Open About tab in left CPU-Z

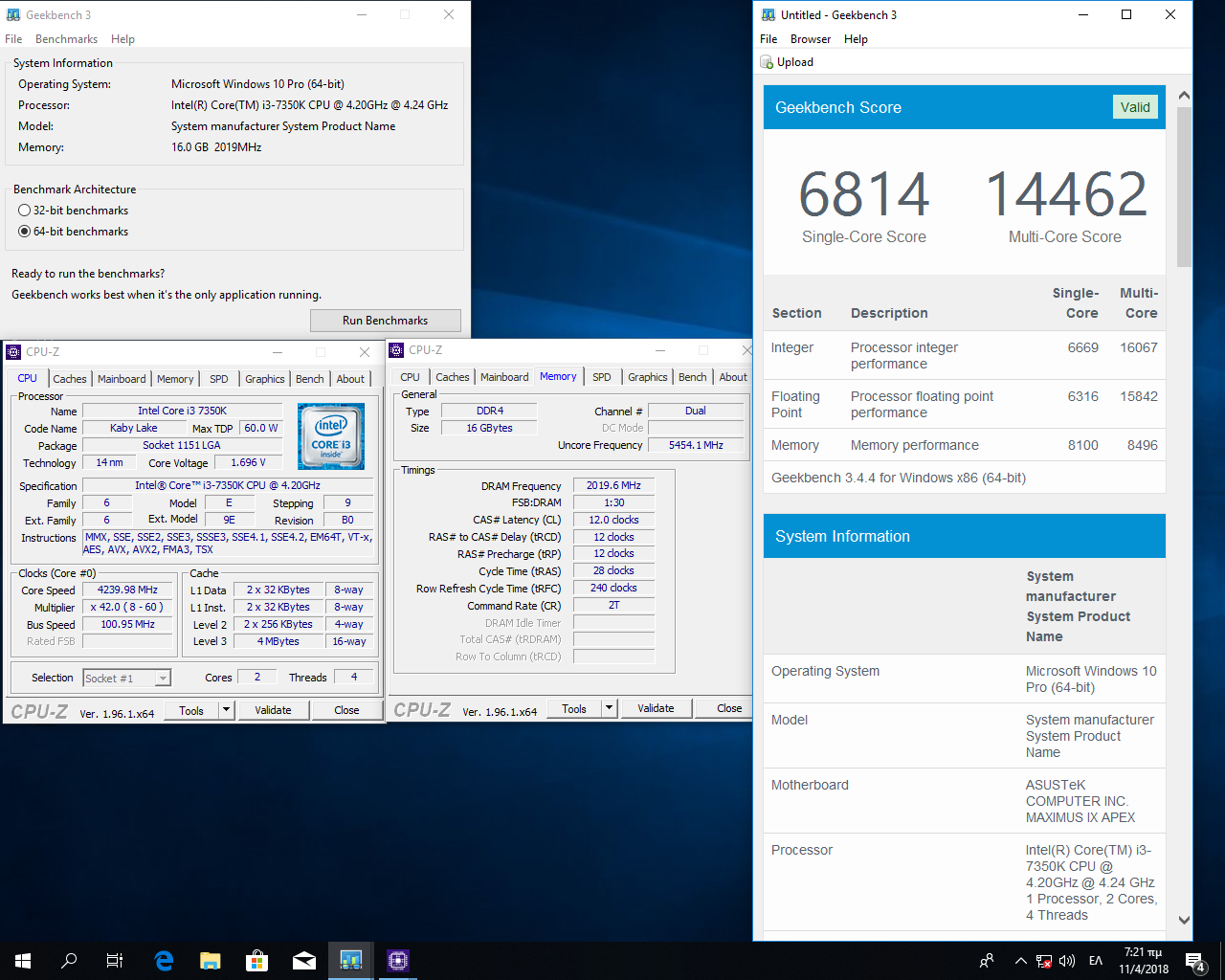(x=350, y=379)
